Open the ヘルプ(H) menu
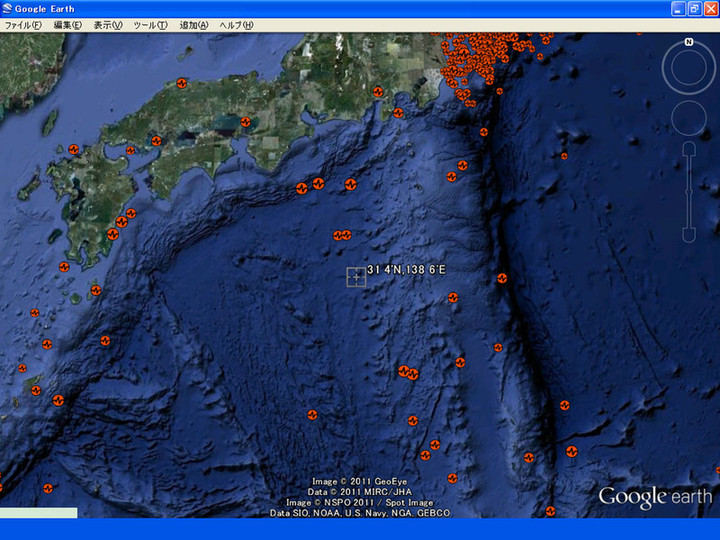The image size is (720, 540). click(x=236, y=25)
